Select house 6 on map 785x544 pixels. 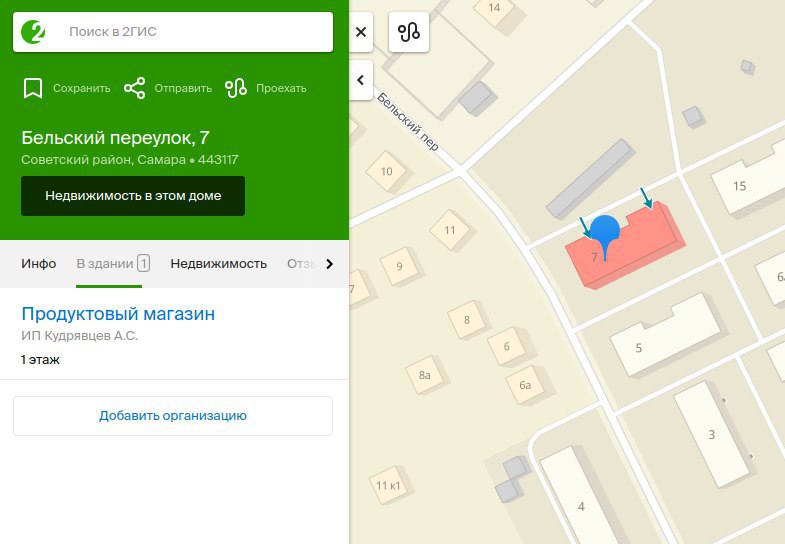tap(507, 346)
